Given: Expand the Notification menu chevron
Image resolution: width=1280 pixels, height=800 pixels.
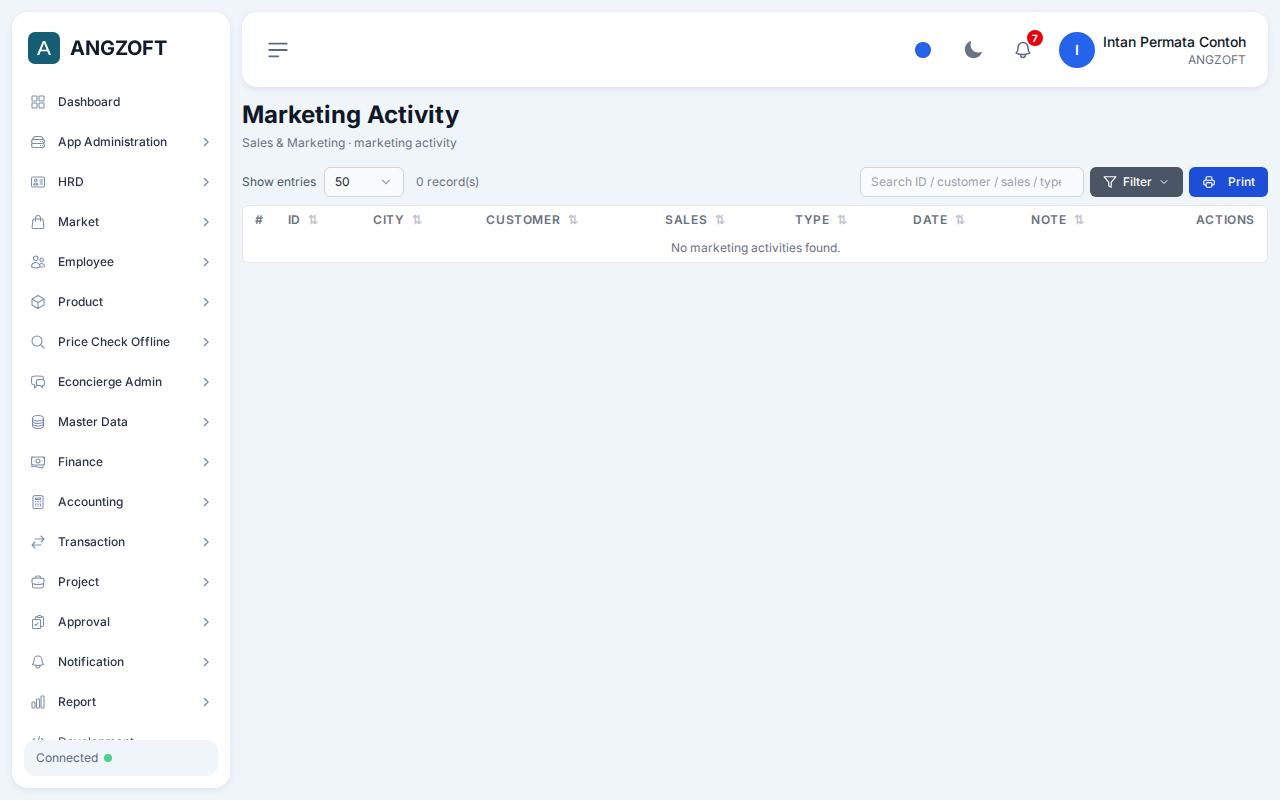Looking at the screenshot, I should (206, 662).
